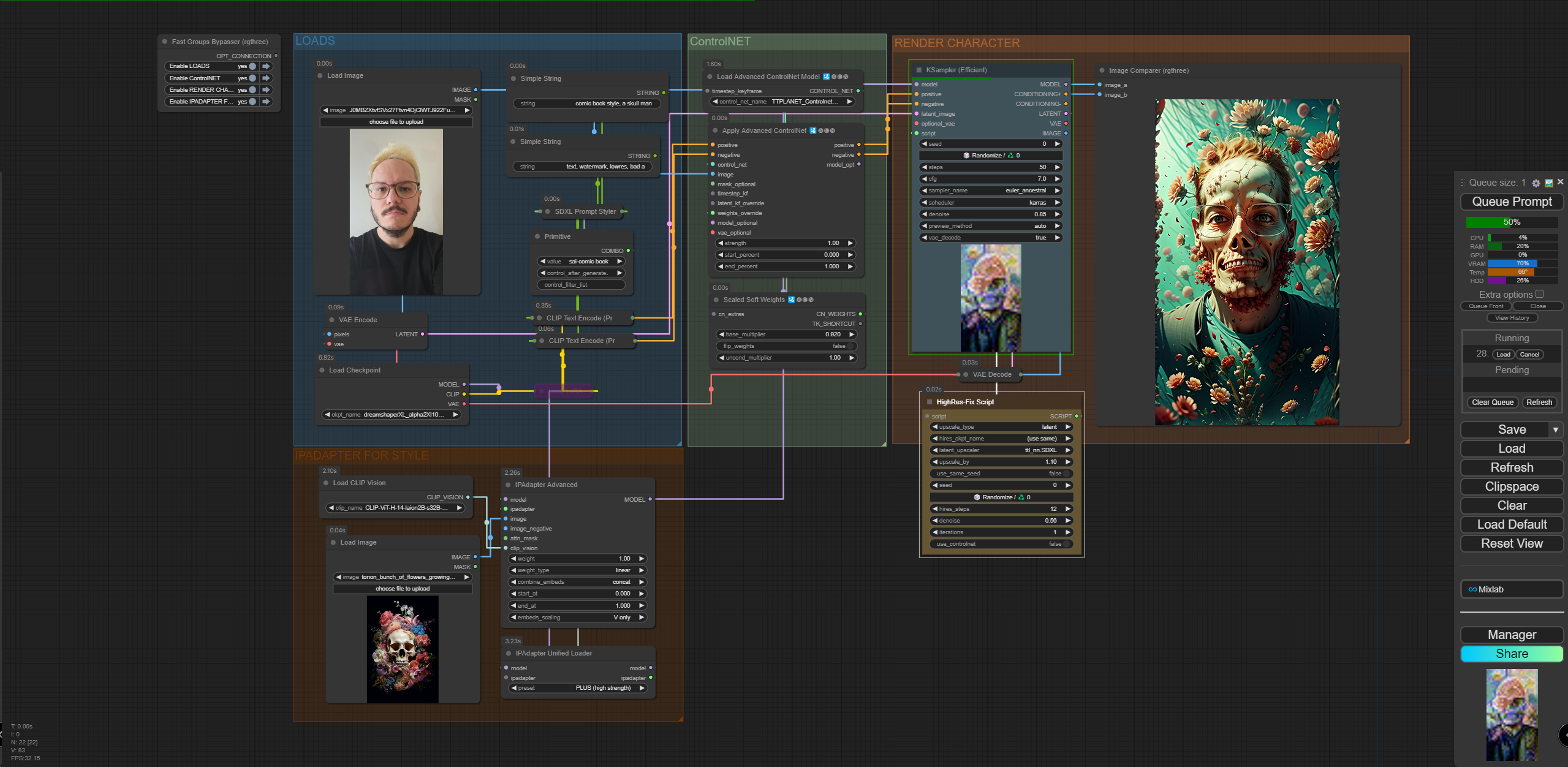
Task: Click Clear in side menu
Action: (x=1512, y=506)
